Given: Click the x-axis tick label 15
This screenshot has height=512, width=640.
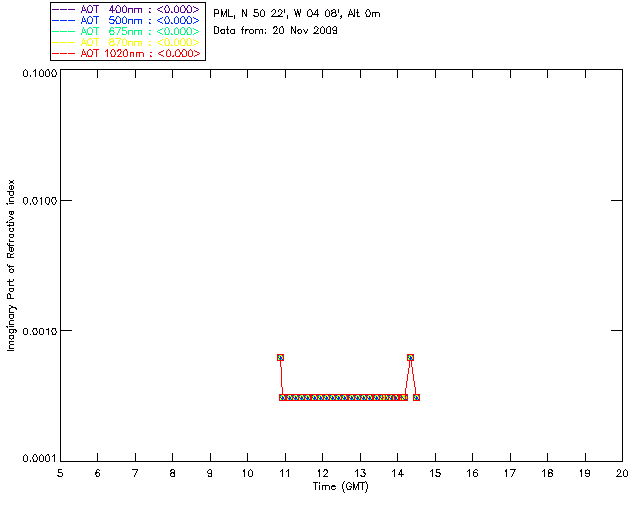Looking at the screenshot, I should [x=435, y=473].
